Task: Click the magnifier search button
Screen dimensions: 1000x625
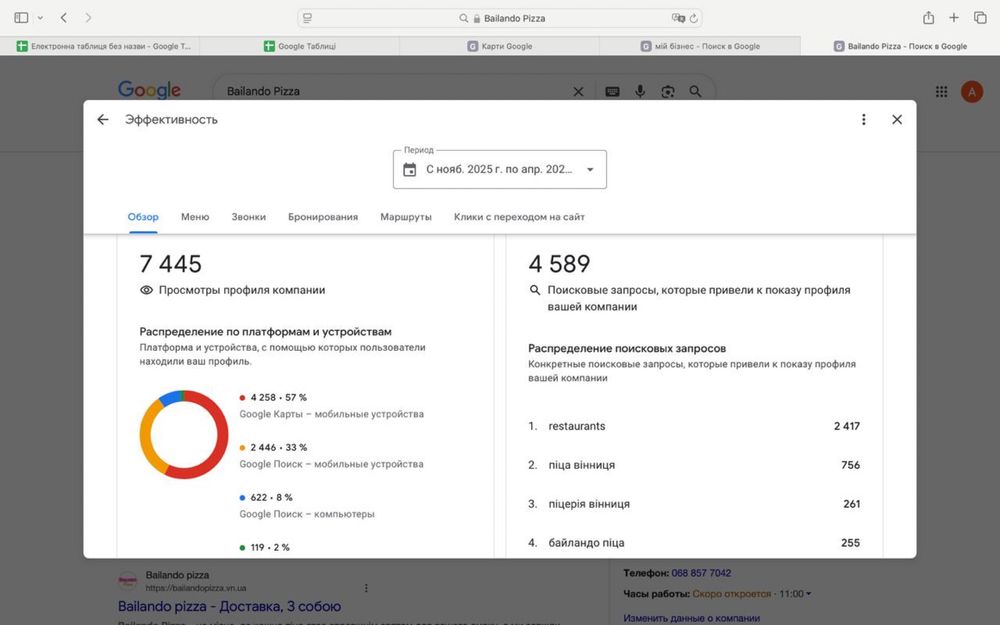Action: pos(695,92)
